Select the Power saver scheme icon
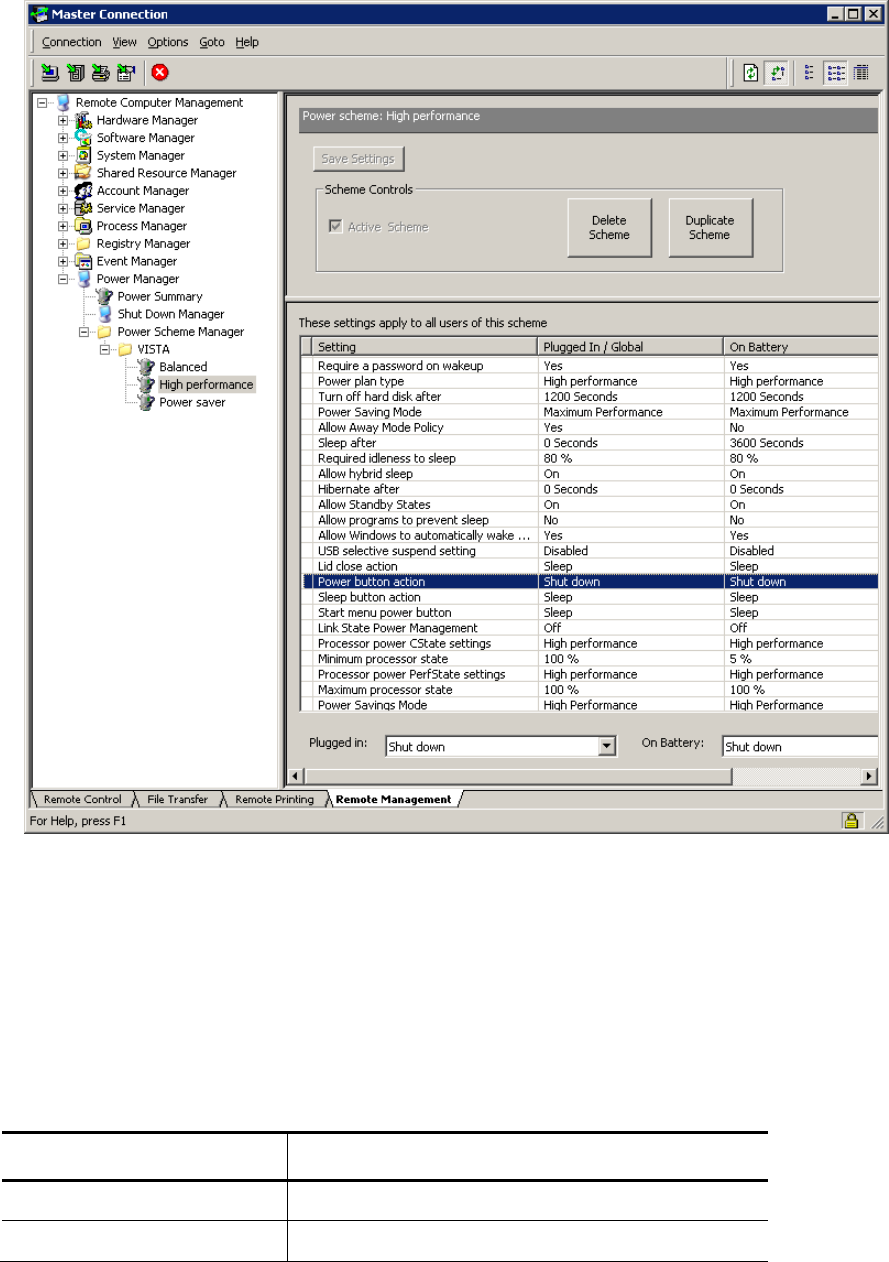This screenshot has height=1262, width=889. point(147,402)
